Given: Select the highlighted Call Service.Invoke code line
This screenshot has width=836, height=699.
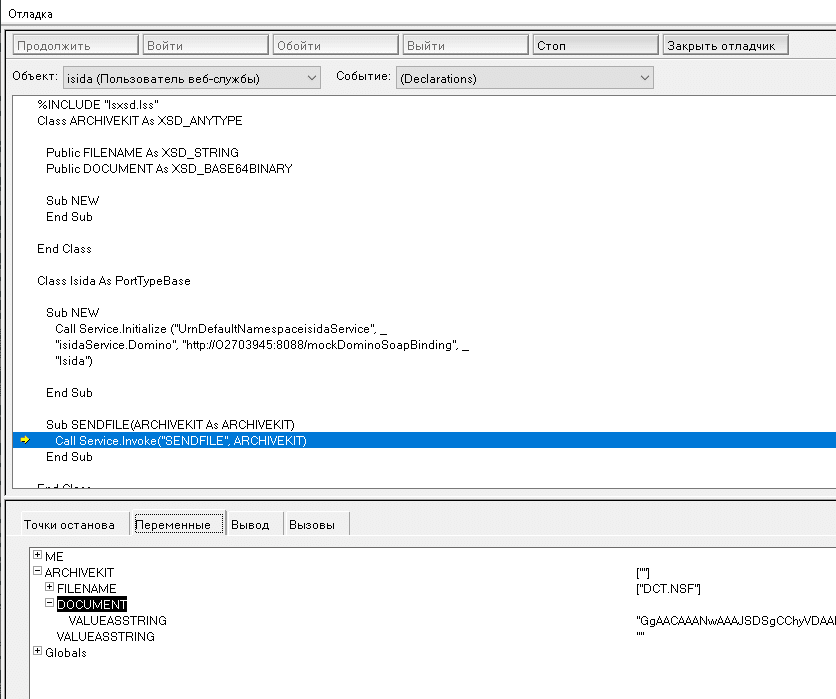Looking at the screenshot, I should pyautogui.click(x=180, y=440).
